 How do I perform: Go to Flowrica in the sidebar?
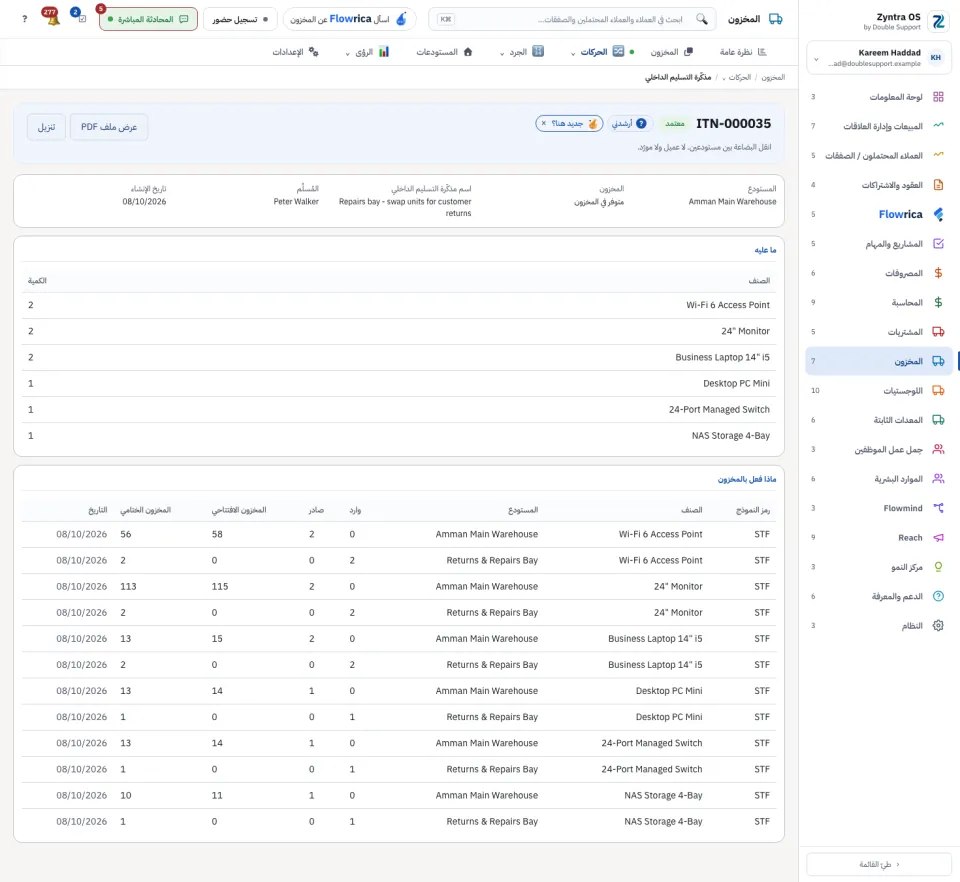click(877, 214)
